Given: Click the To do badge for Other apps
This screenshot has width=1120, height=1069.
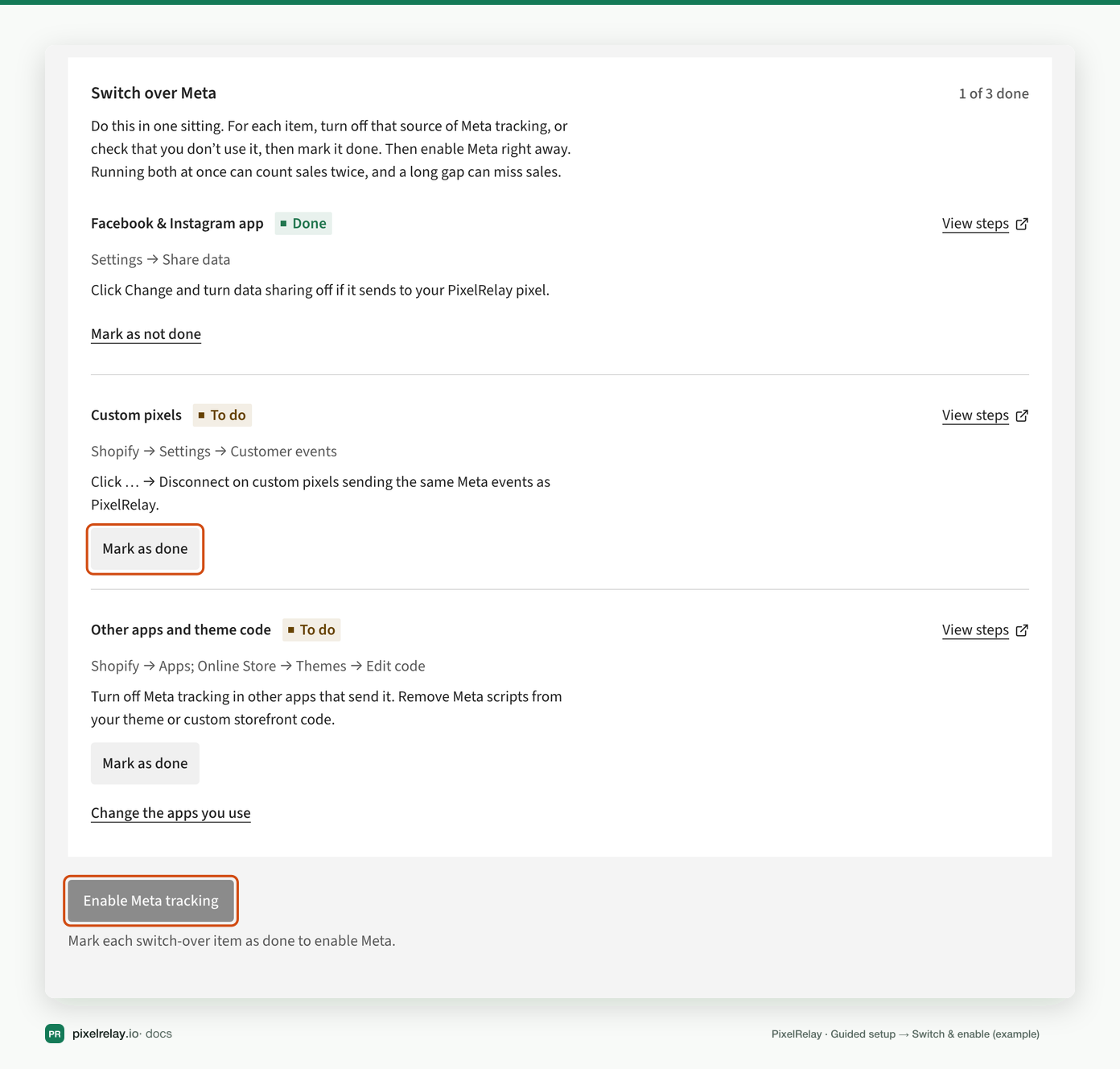Looking at the screenshot, I should (x=311, y=630).
